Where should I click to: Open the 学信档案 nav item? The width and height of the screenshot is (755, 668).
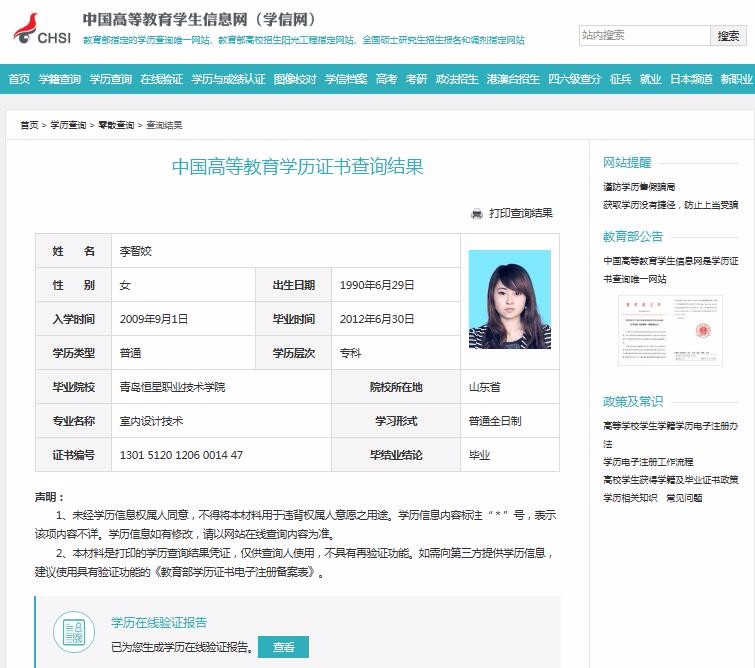click(x=346, y=79)
